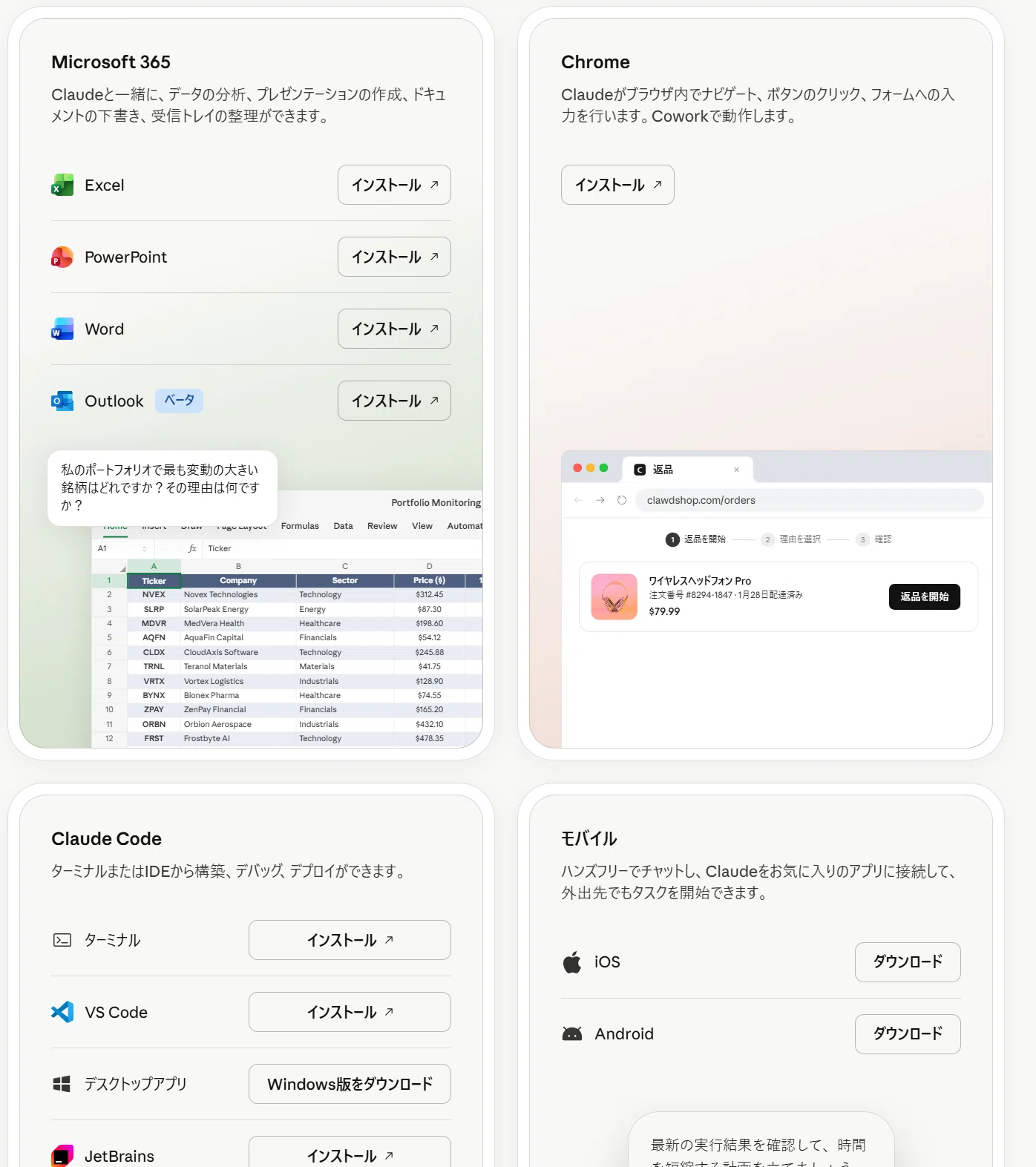Click the SolarPeak Energy cell

[x=238, y=609]
